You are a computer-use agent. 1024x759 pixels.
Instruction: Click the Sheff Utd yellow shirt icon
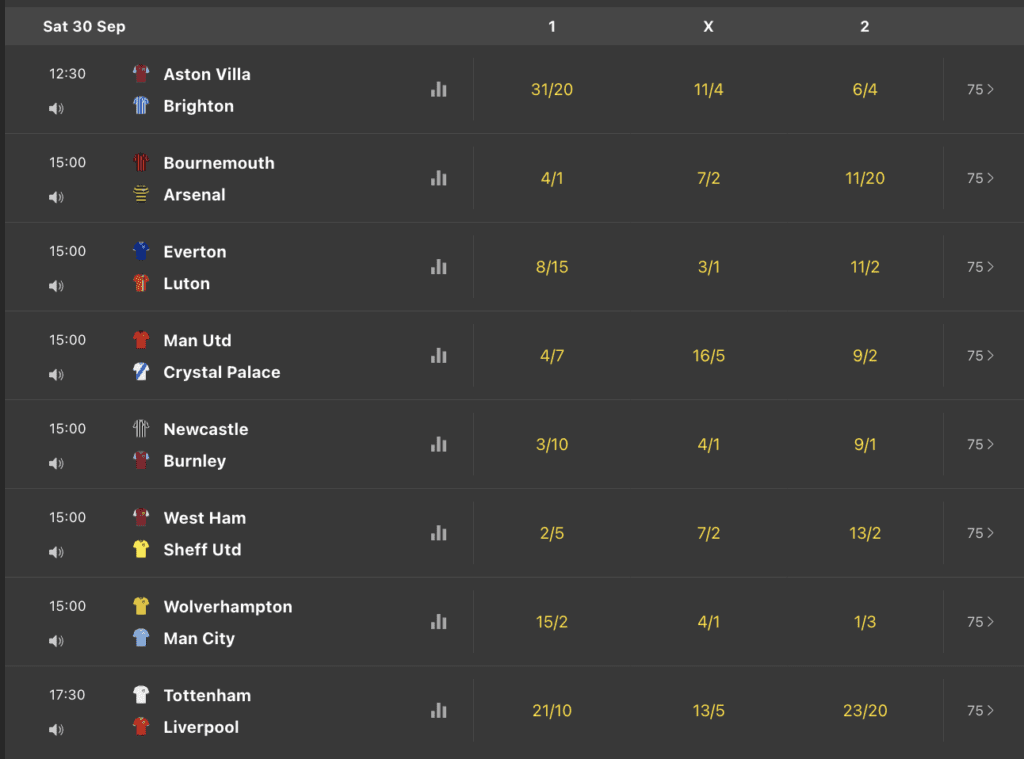[x=141, y=549]
